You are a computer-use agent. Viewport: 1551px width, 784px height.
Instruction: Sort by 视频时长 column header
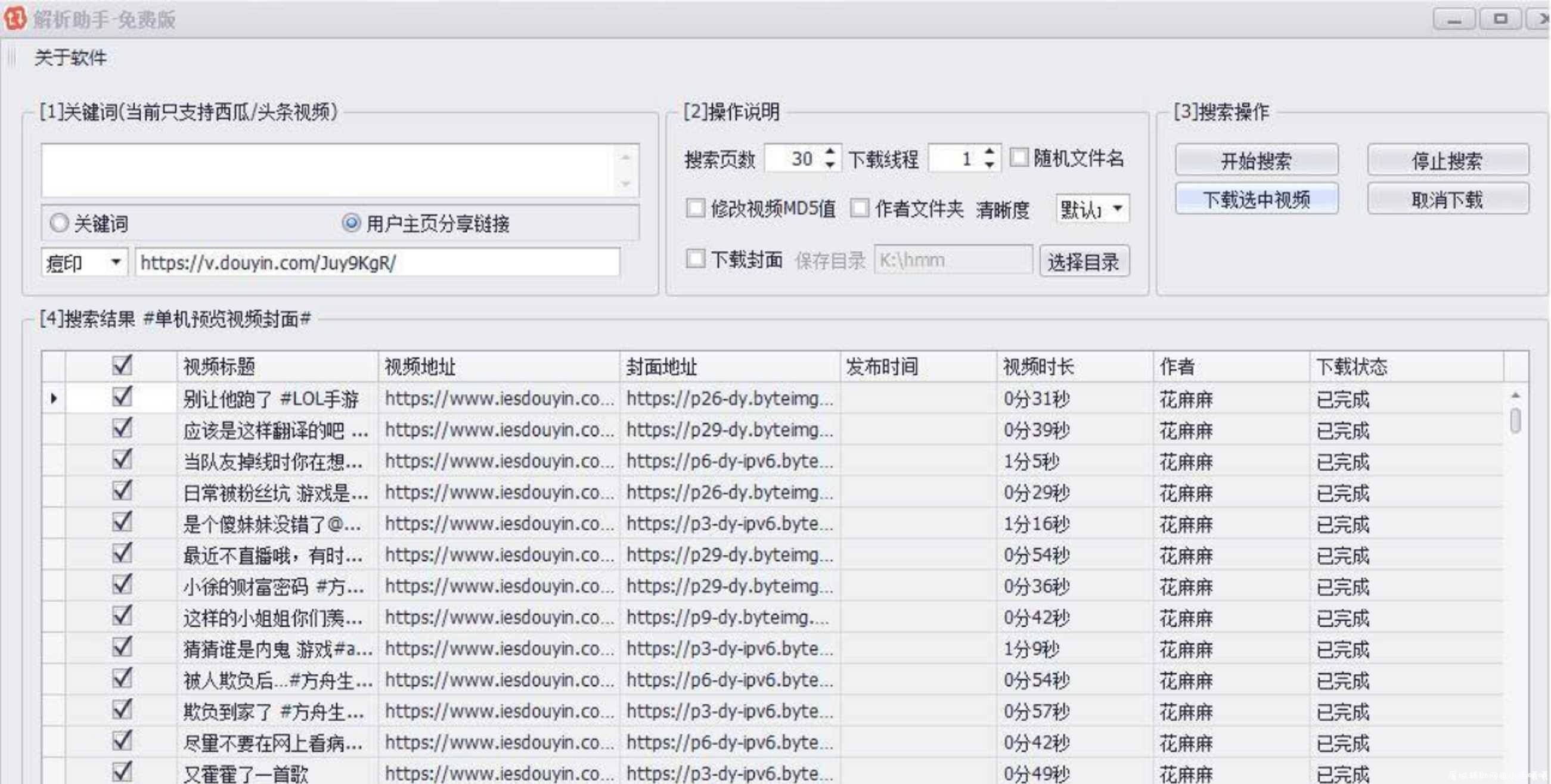click(x=1075, y=366)
